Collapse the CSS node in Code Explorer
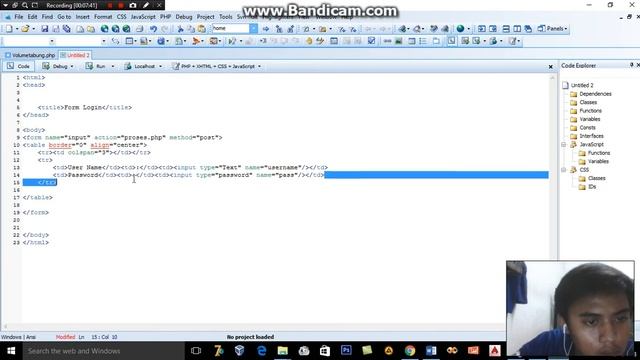Image resolution: width=640 pixels, height=360 pixels. [564, 170]
